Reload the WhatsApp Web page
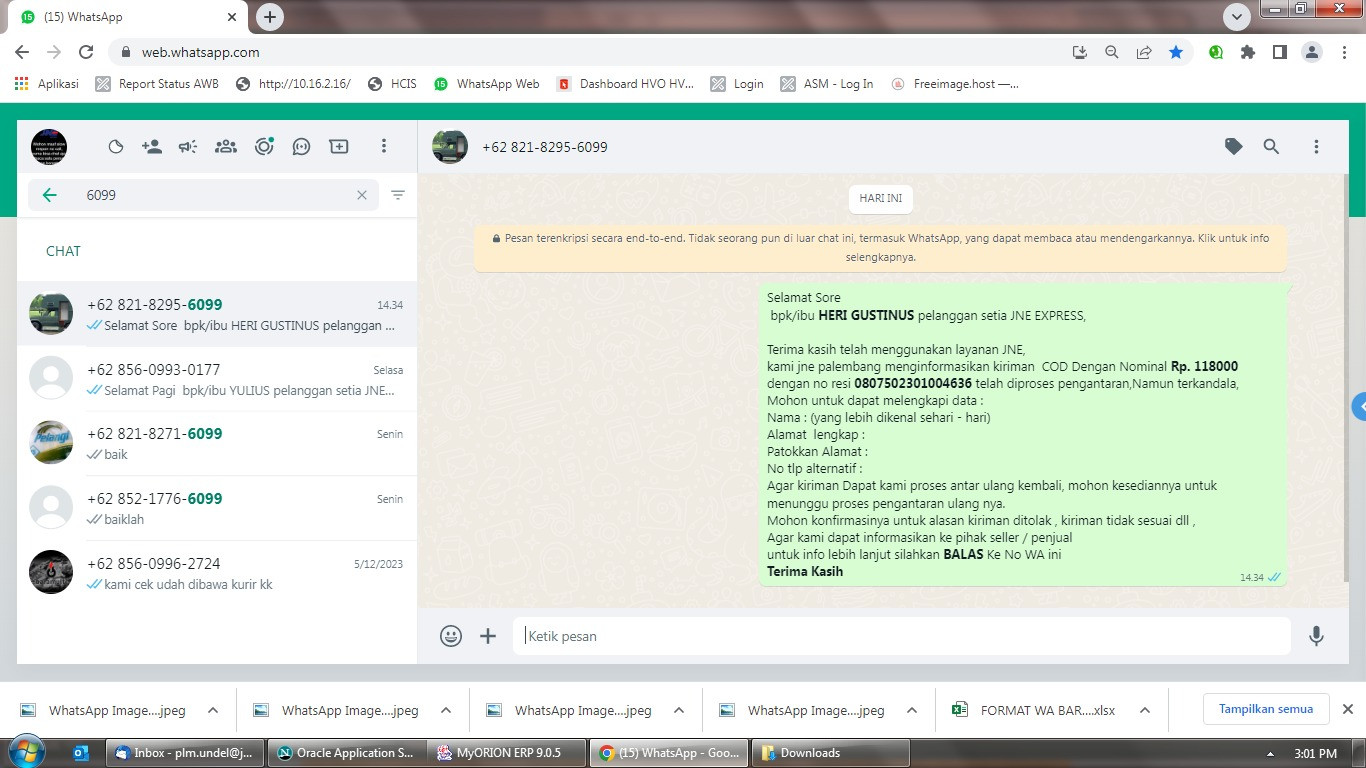Screen dimensions: 1366x768 [86, 52]
